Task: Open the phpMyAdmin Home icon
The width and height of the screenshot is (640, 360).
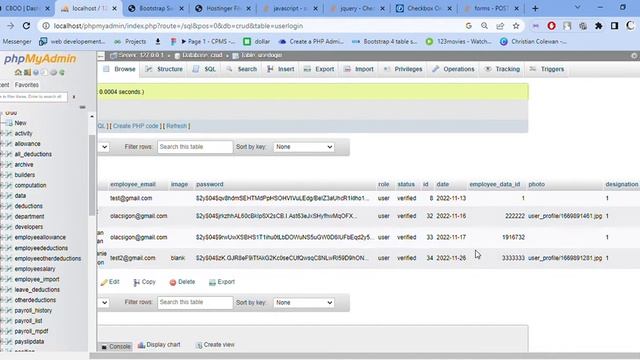Action: 18,72
